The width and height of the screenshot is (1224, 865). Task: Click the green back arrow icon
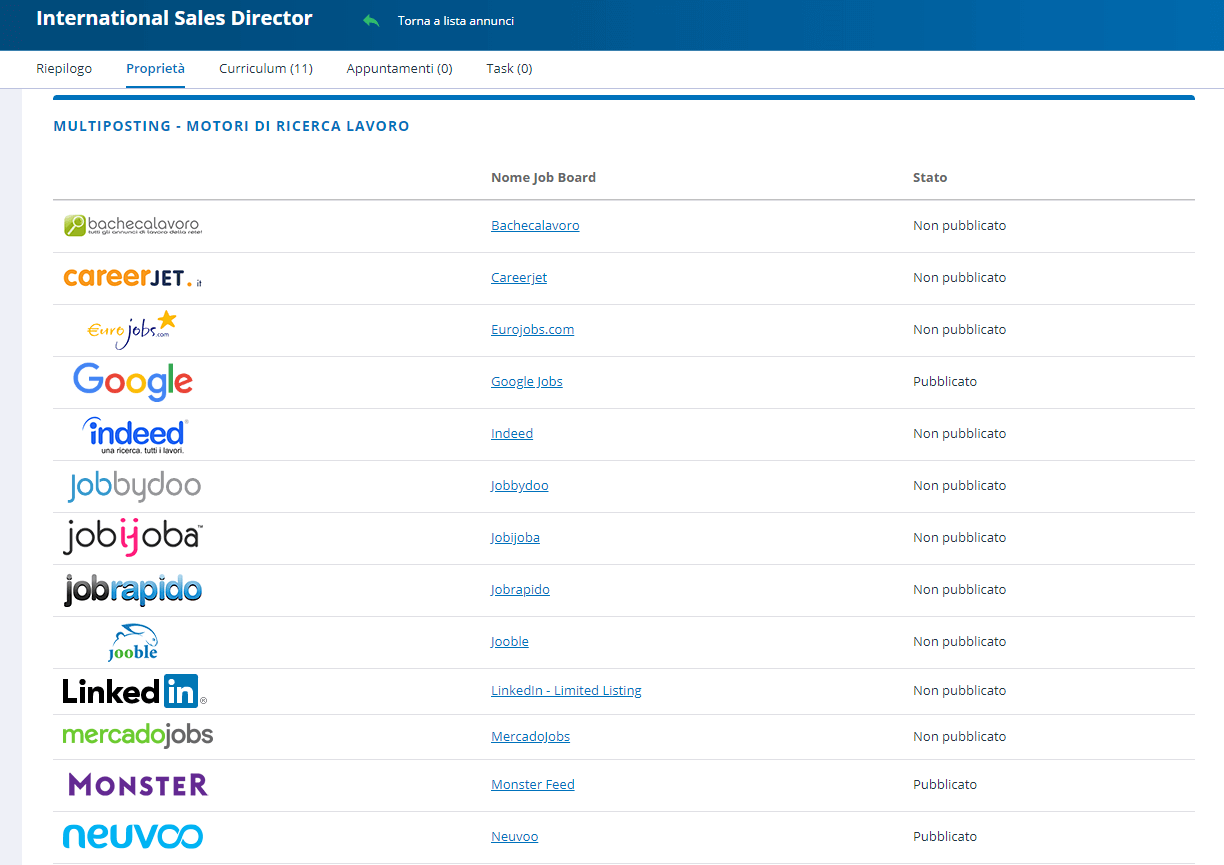point(371,21)
